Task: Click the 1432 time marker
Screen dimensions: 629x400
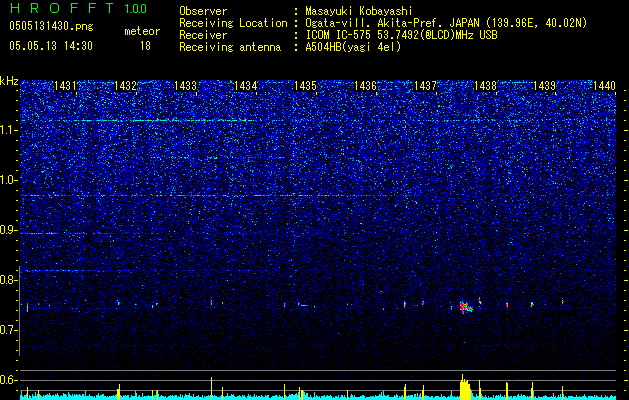Action: pyautogui.click(x=125, y=86)
